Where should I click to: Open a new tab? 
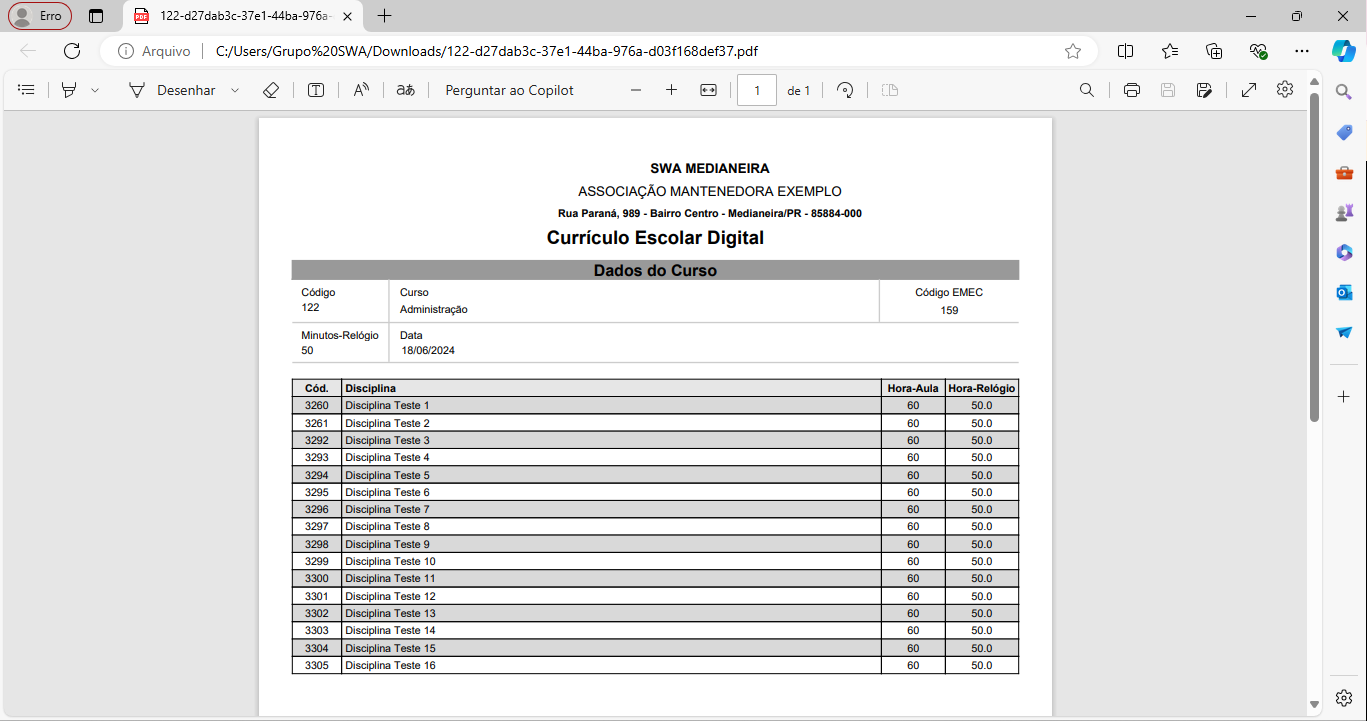click(384, 16)
